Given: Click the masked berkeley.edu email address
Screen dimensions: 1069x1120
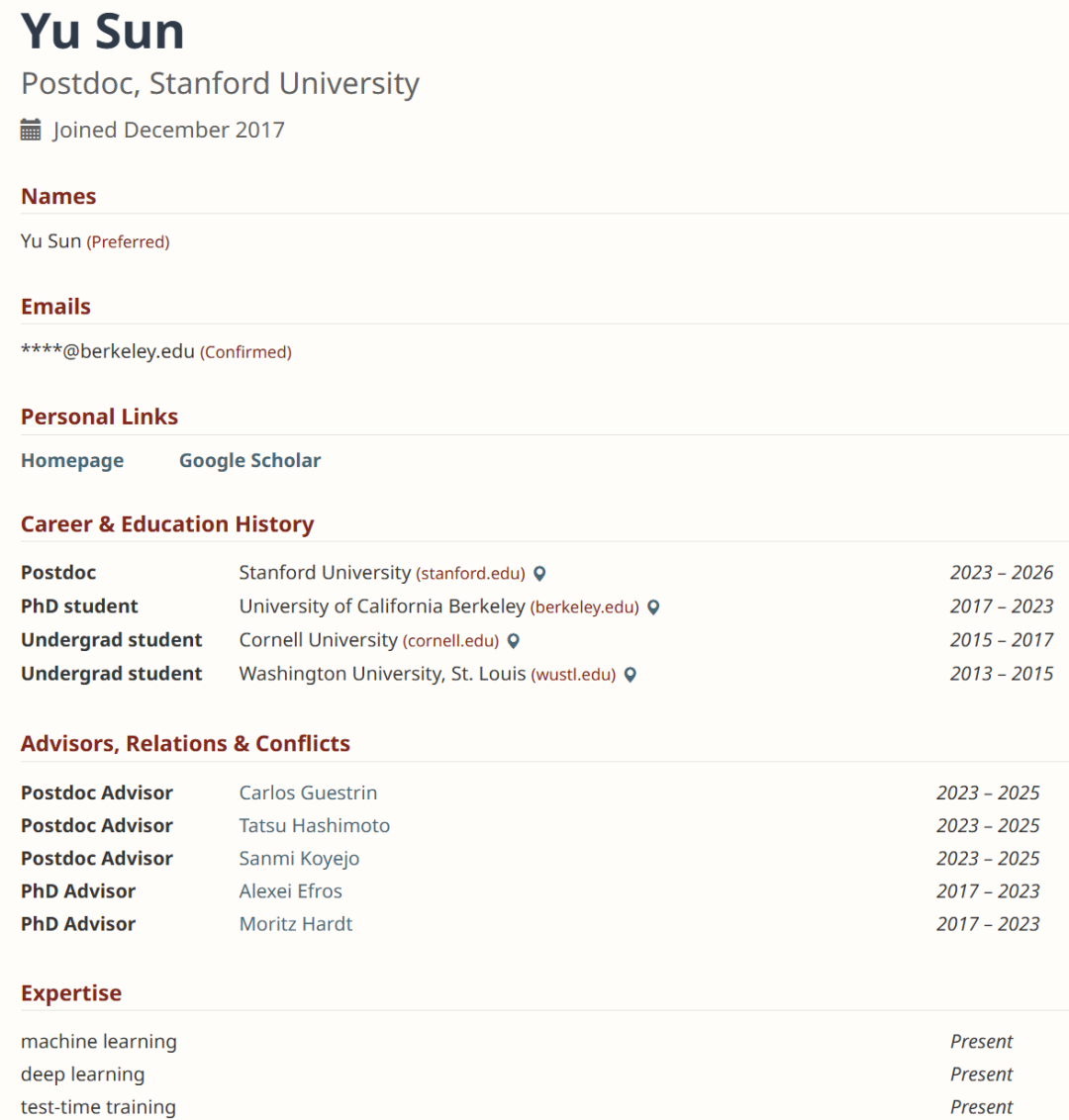Looking at the screenshot, I should coord(108,351).
